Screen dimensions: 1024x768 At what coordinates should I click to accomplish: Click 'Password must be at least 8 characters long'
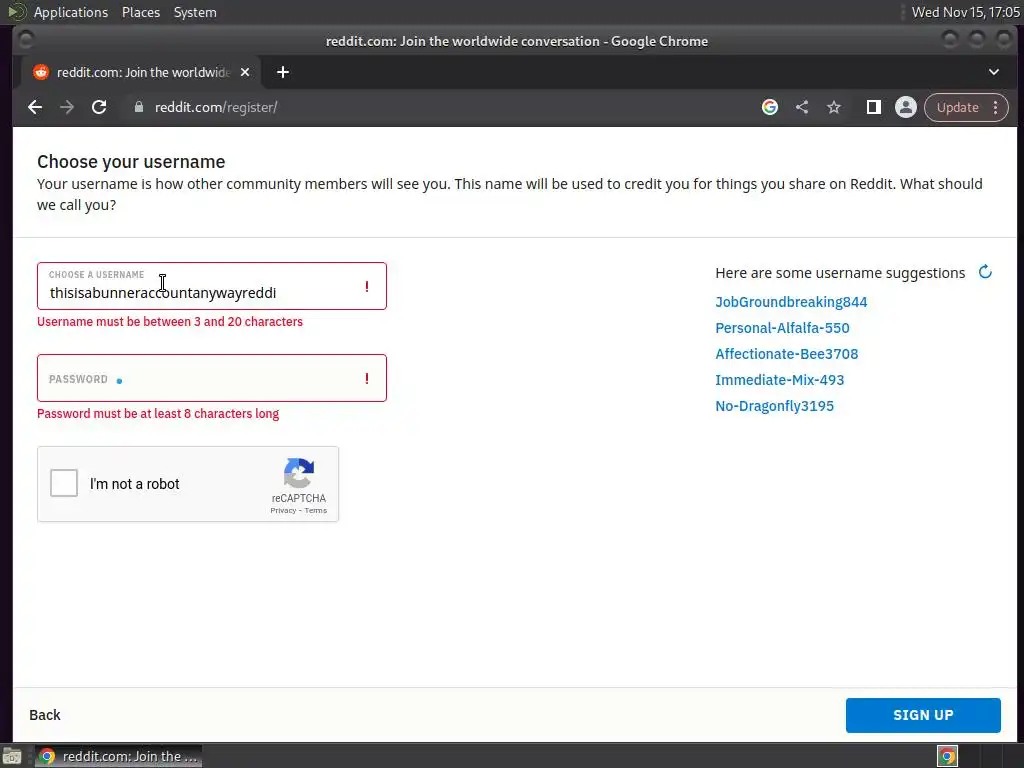pos(158,414)
